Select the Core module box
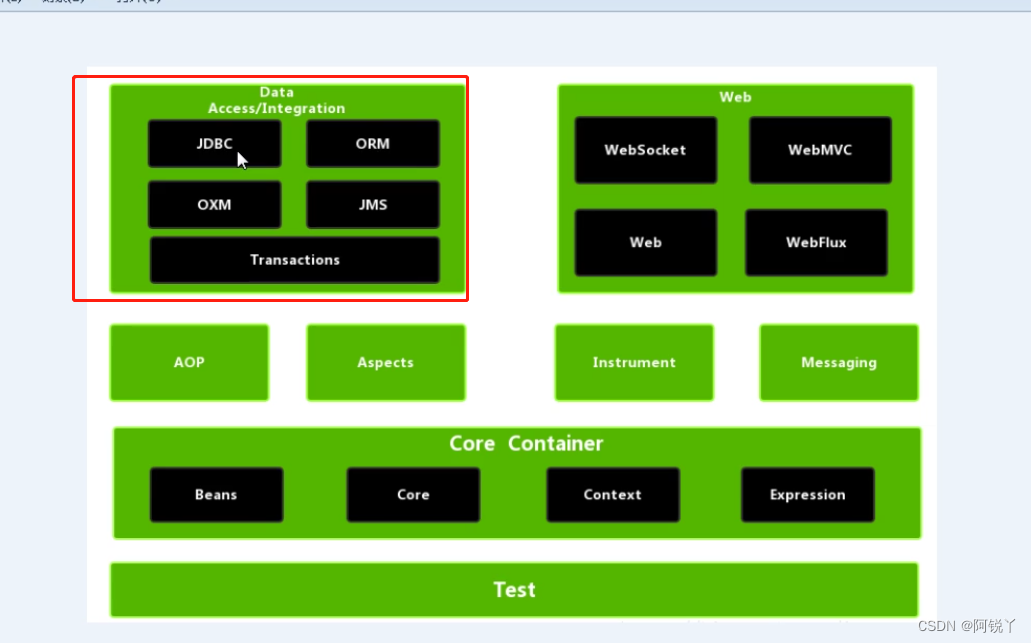 [413, 494]
